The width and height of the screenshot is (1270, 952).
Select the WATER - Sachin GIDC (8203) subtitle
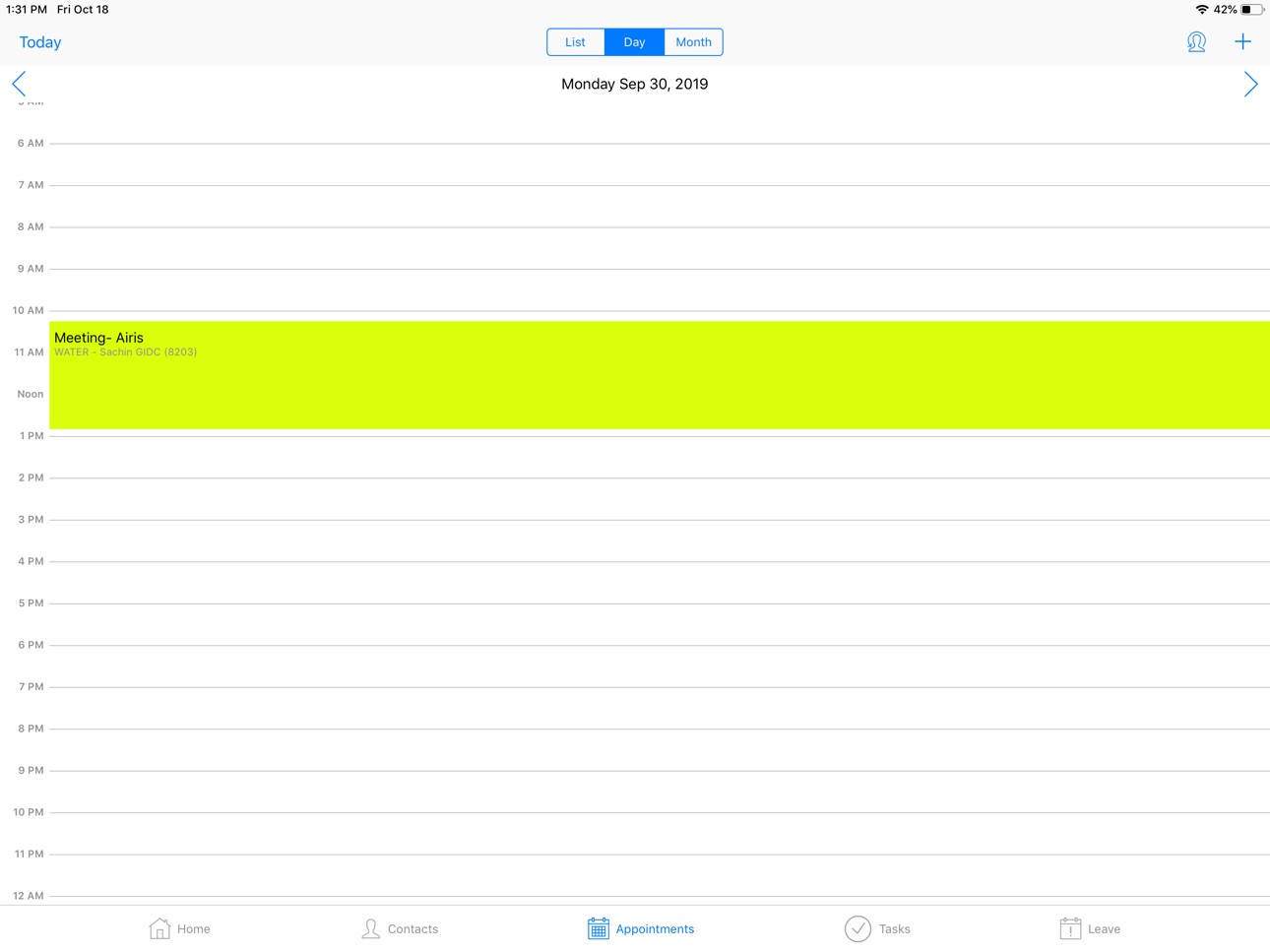tap(125, 352)
